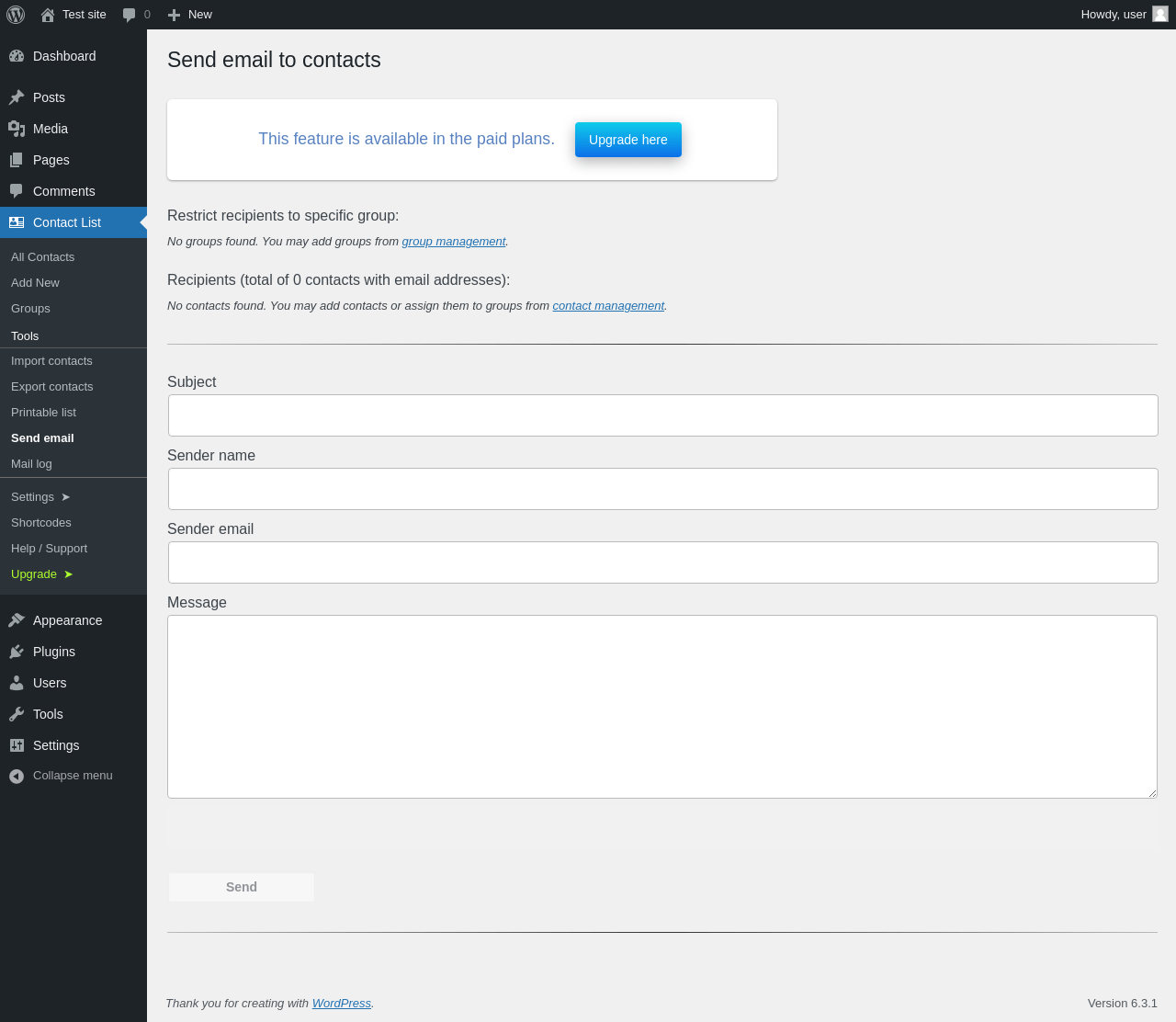
Task: Open the Test site home icon
Action: [x=48, y=15]
